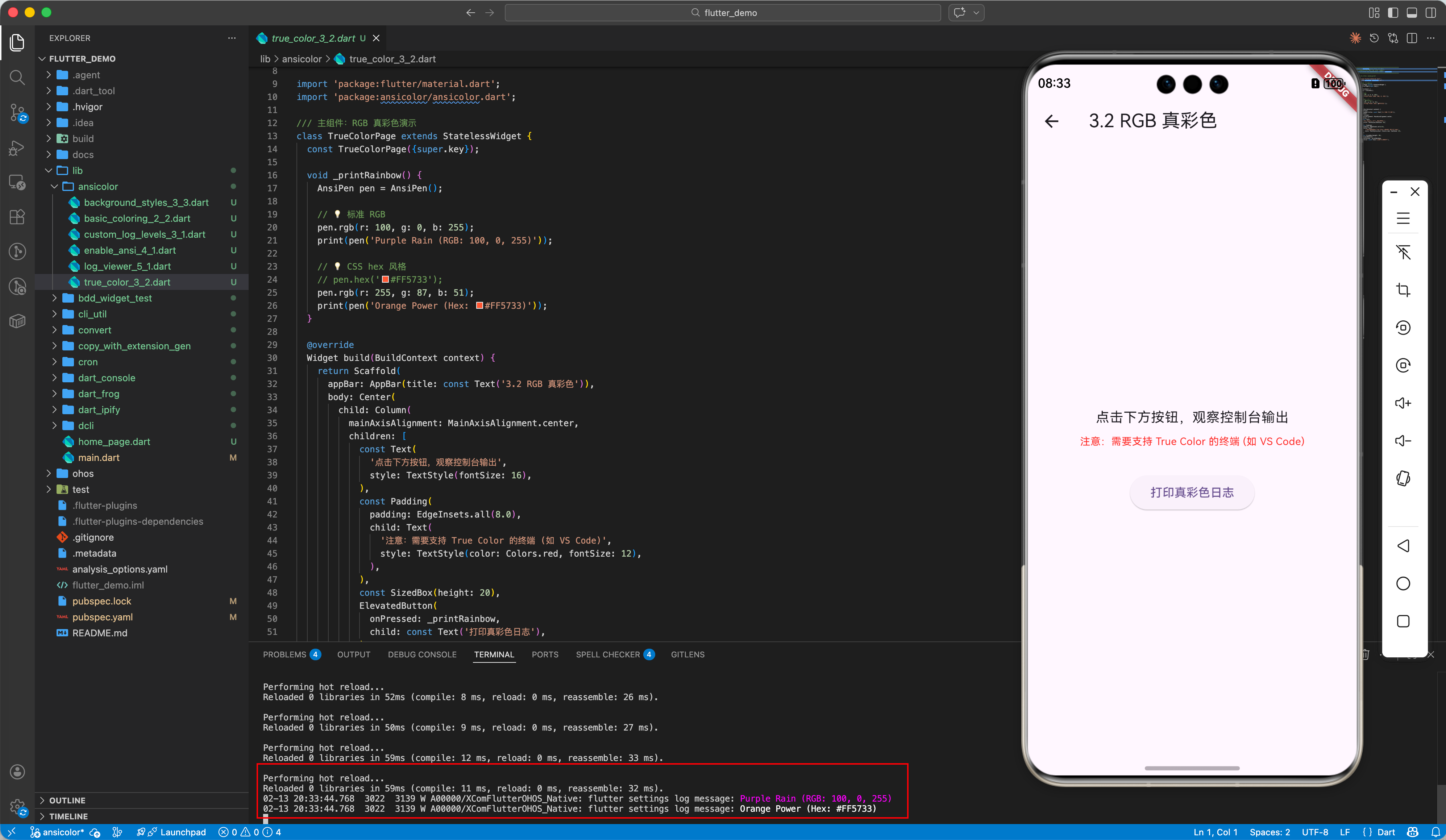Open the Search view in activity bar
Image resolution: width=1446 pixels, height=840 pixels.
tap(17, 77)
